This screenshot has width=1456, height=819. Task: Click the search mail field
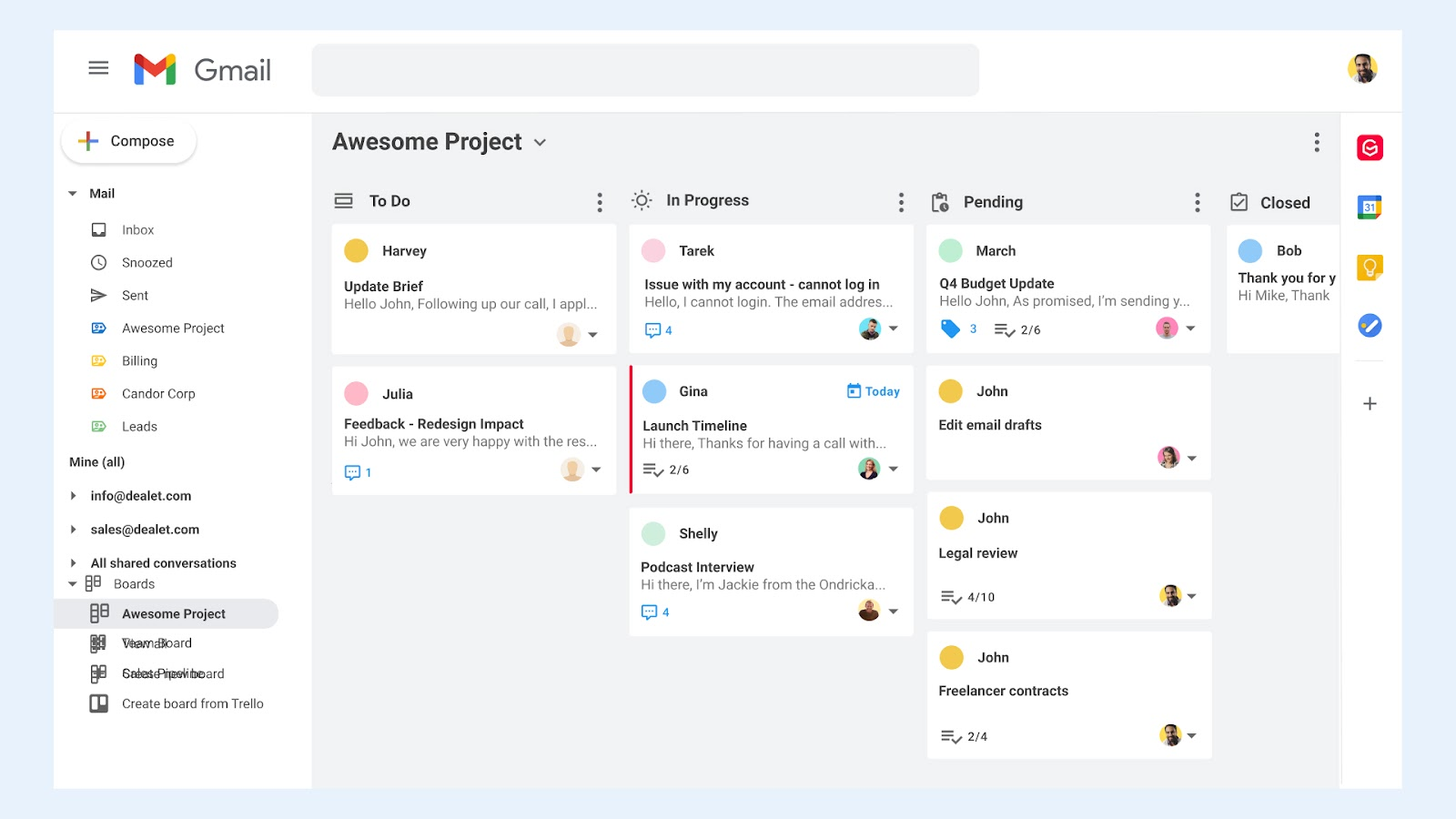click(x=645, y=70)
